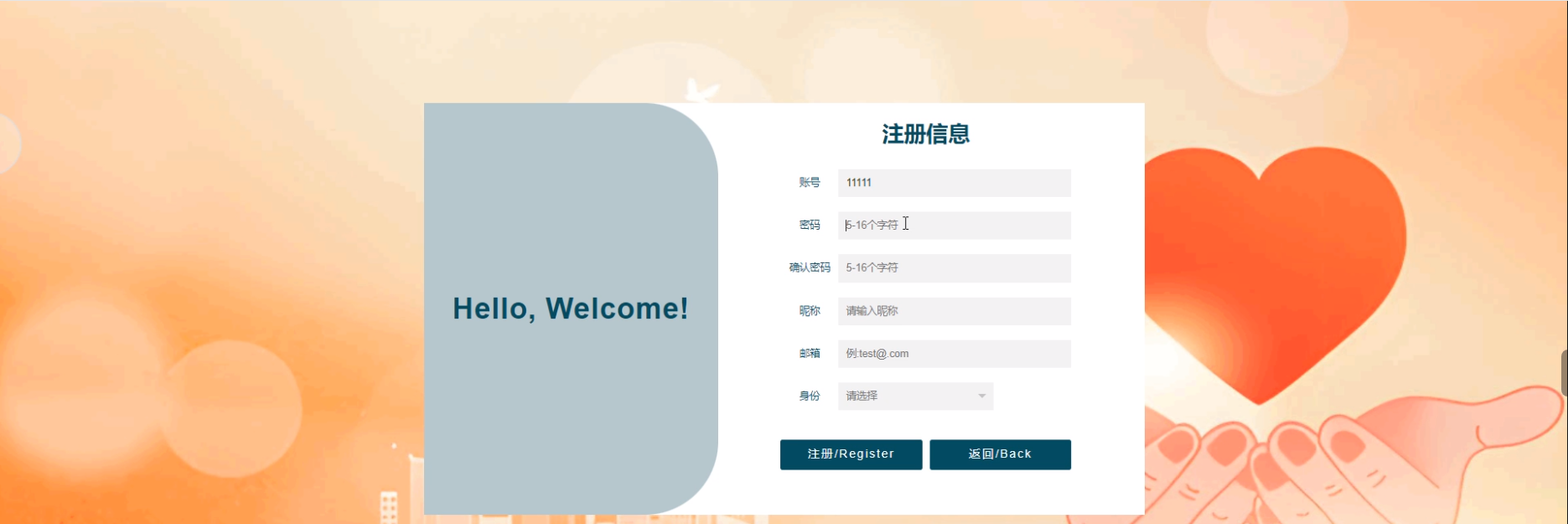Click the 确认密码 label
The image size is (1568, 524).
tap(810, 267)
